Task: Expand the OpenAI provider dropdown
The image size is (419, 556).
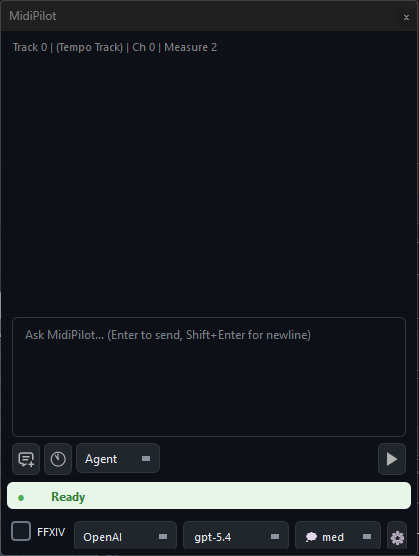Action: click(x=125, y=537)
